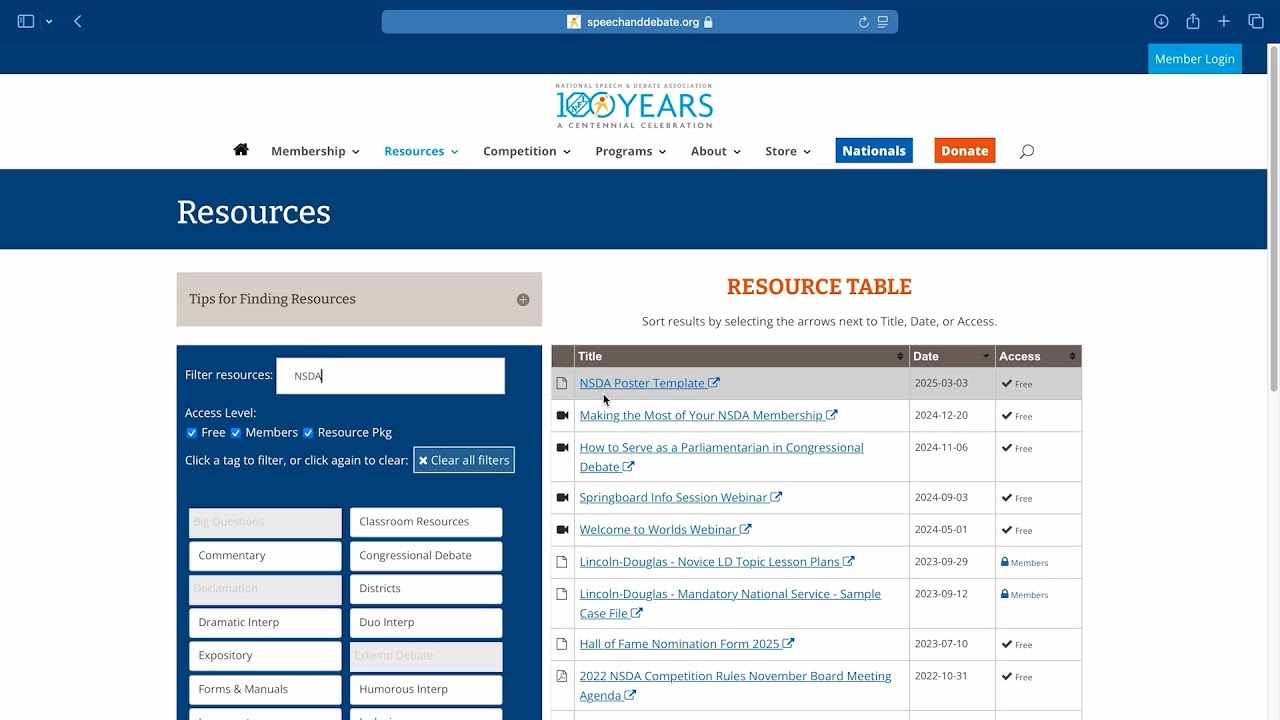Toggle Safari sidebar button
The height and width of the screenshot is (720, 1280).
pyautogui.click(x=26, y=21)
